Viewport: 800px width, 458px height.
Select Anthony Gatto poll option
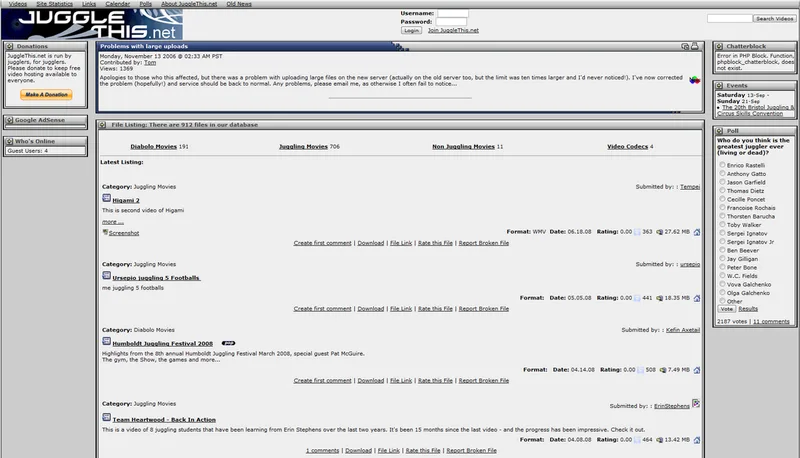[x=722, y=173]
